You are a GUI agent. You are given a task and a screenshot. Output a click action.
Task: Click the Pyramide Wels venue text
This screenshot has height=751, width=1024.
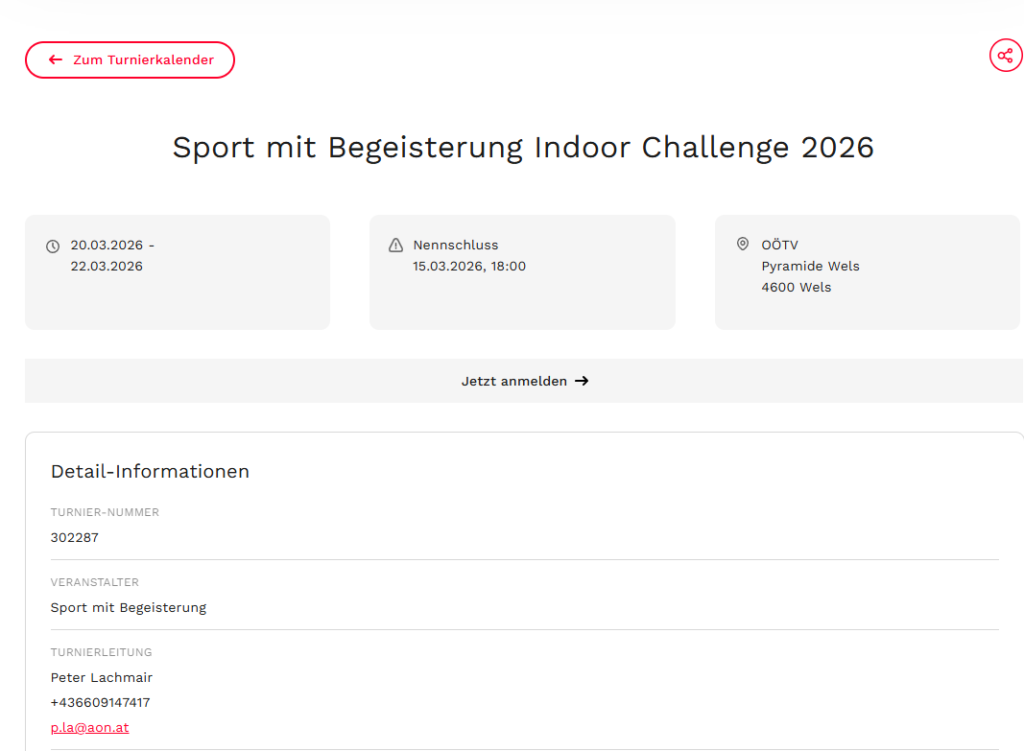[x=810, y=266]
